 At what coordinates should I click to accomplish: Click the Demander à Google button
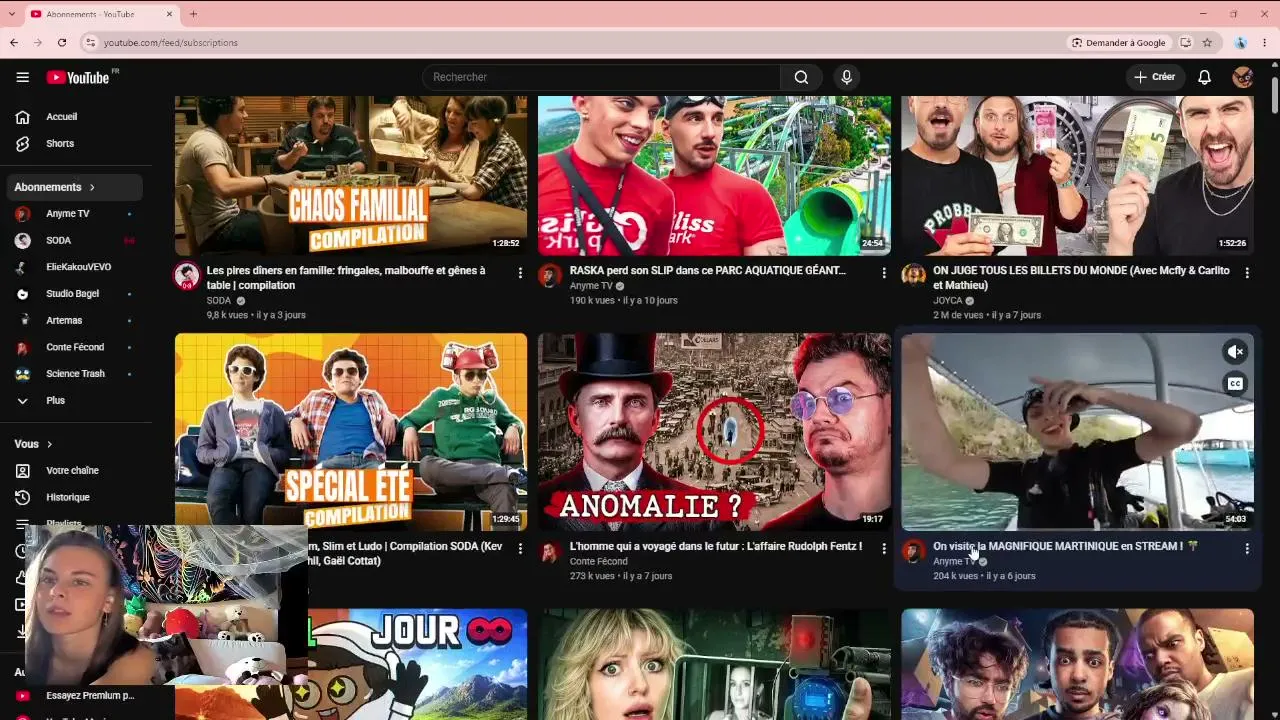1118,43
